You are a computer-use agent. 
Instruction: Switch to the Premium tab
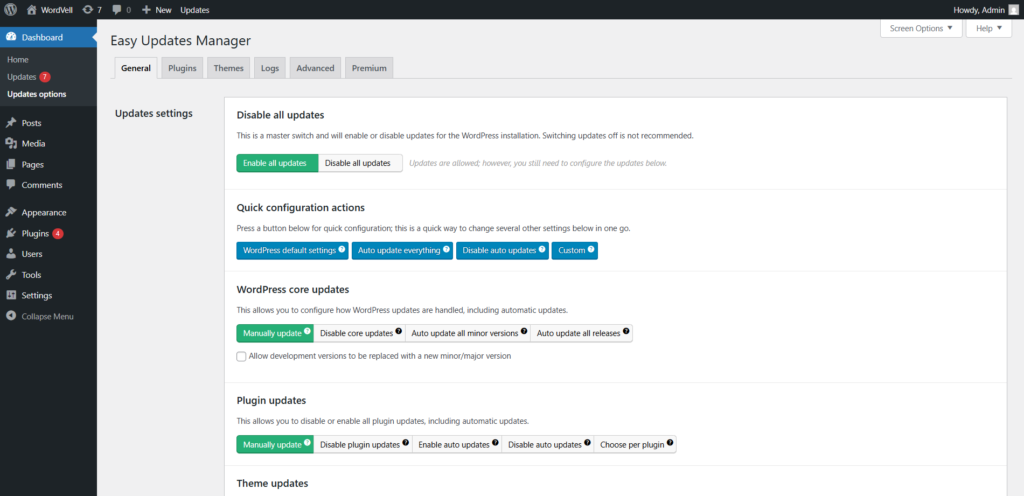pos(369,68)
